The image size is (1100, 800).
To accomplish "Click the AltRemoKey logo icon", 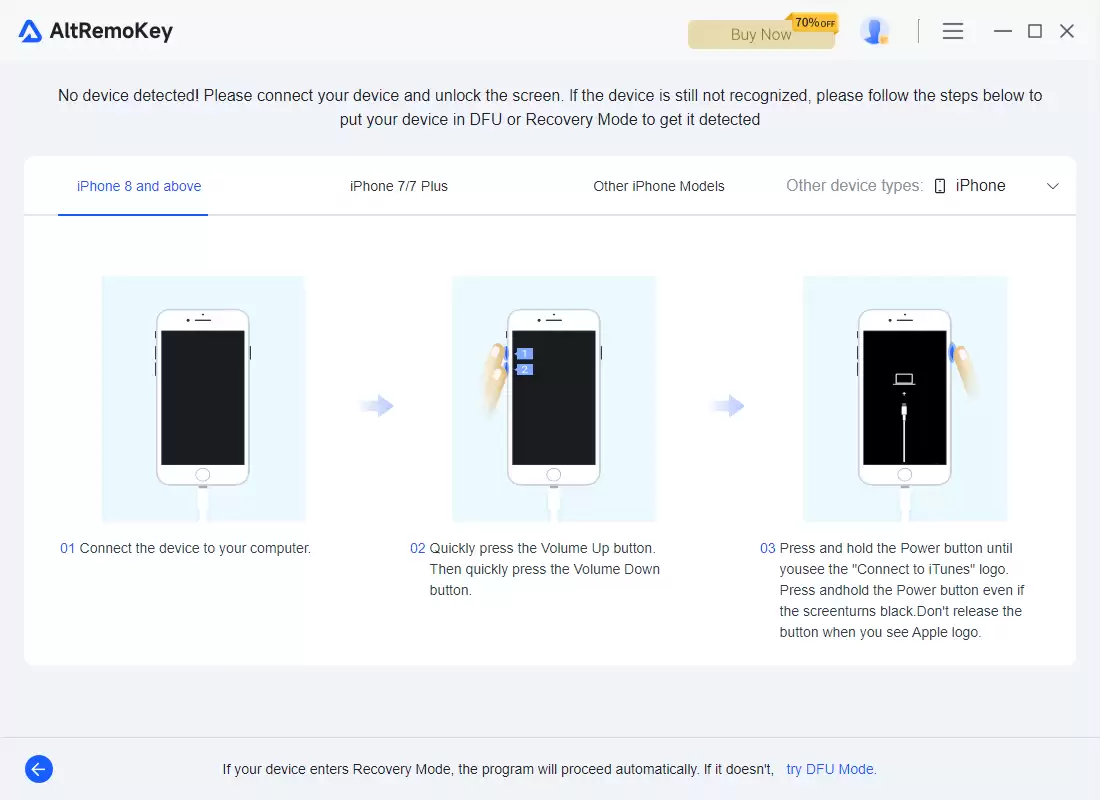I will (30, 32).
